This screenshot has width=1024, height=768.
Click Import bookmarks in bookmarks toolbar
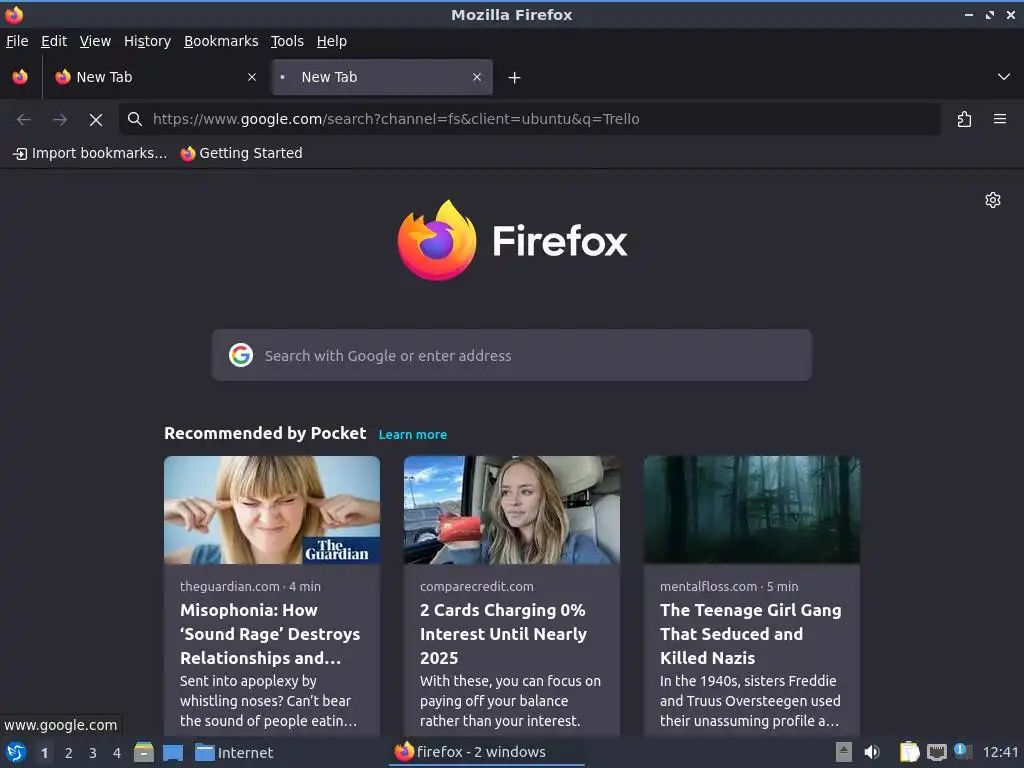pyautogui.click(x=90, y=153)
